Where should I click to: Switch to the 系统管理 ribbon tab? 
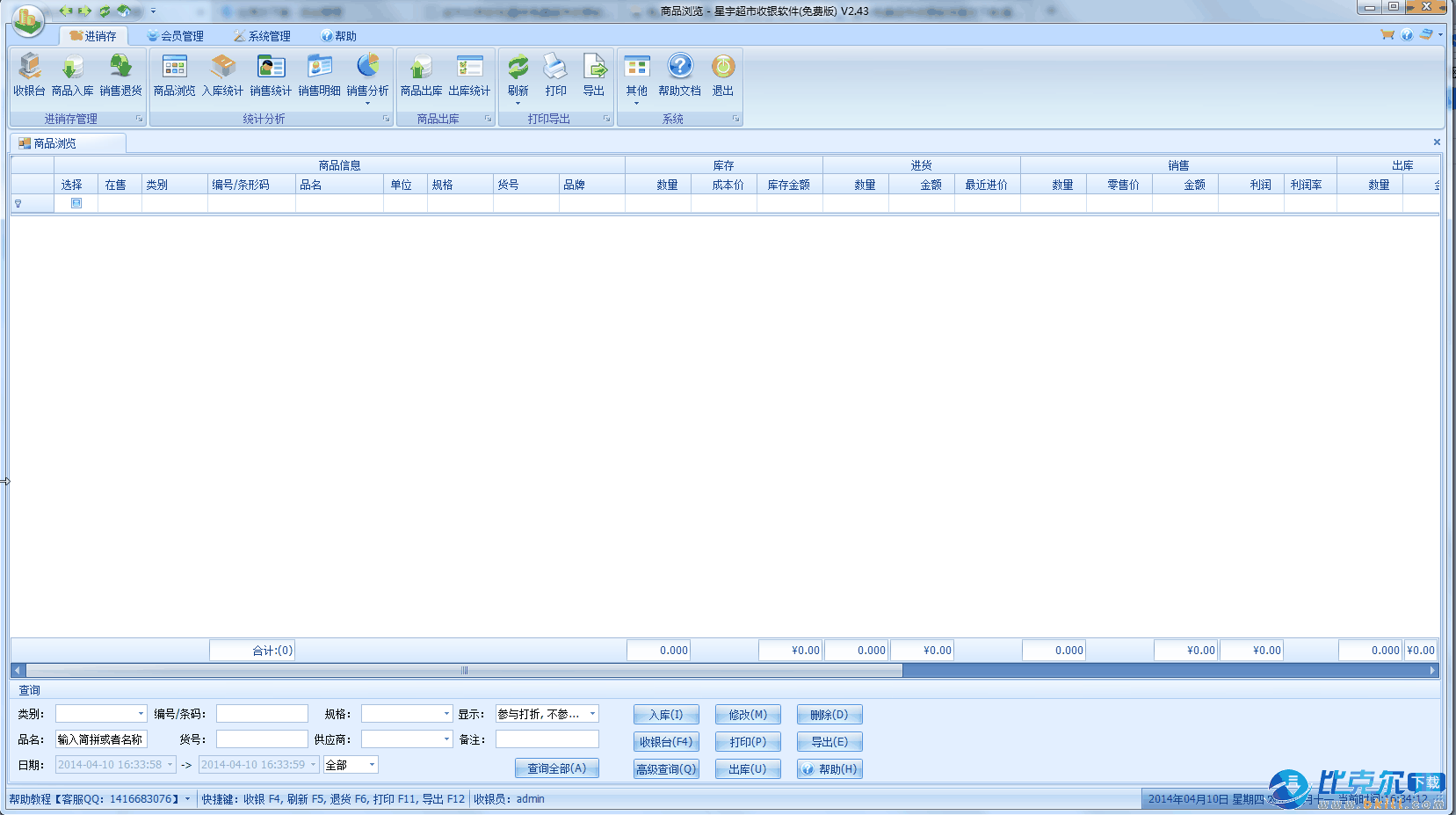(x=262, y=36)
